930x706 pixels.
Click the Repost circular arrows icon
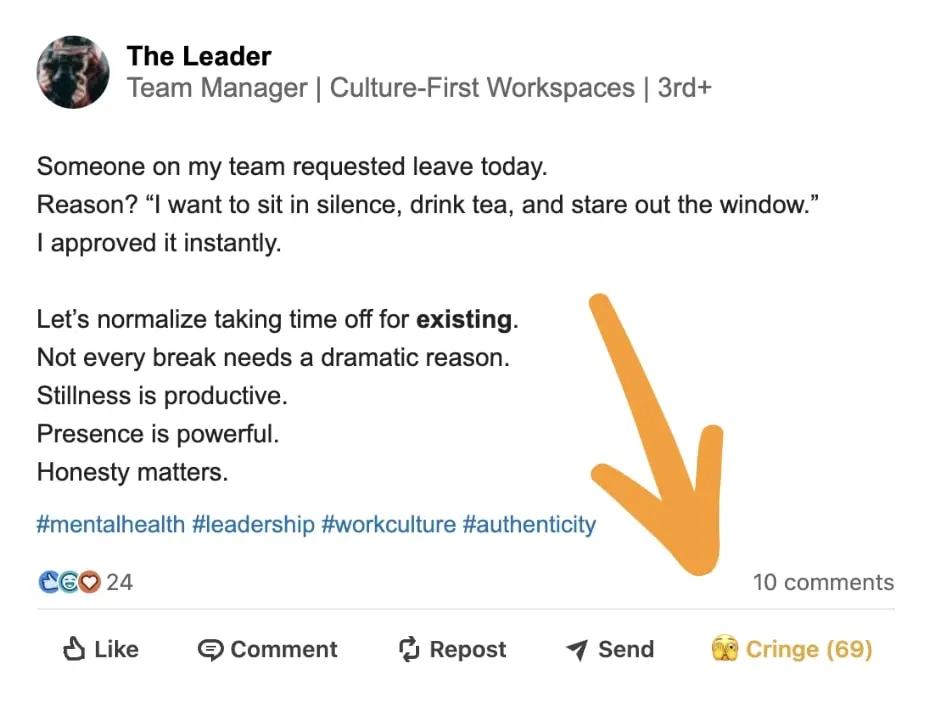point(409,649)
